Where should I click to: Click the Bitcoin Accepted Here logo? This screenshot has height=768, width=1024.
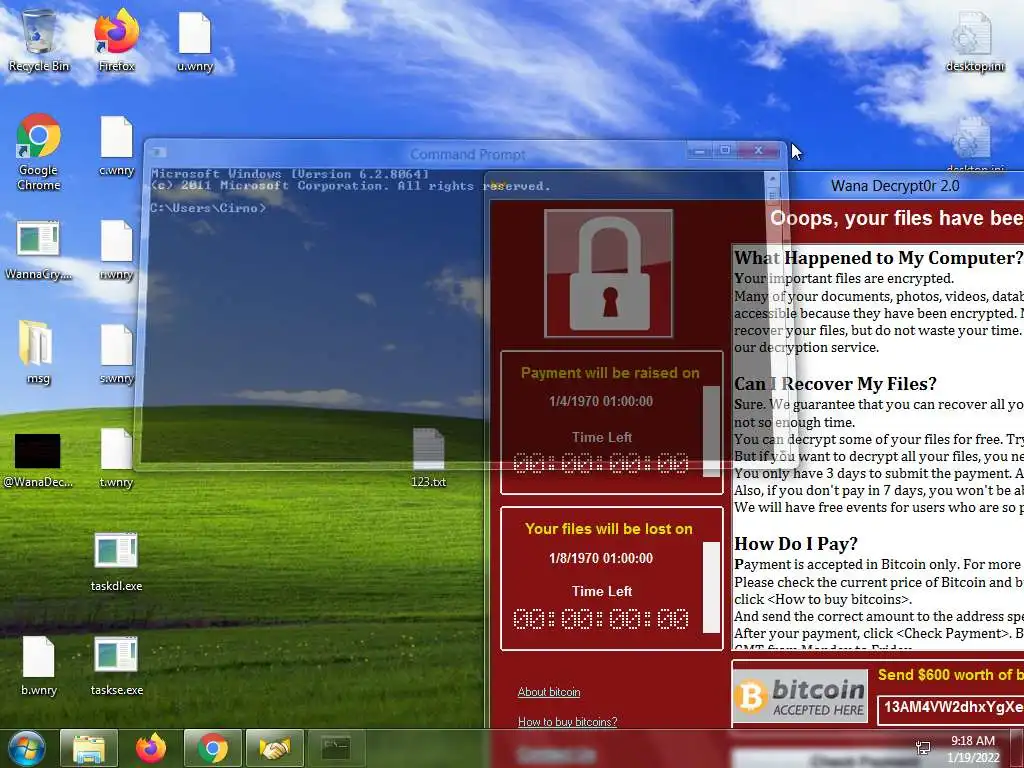coord(801,696)
